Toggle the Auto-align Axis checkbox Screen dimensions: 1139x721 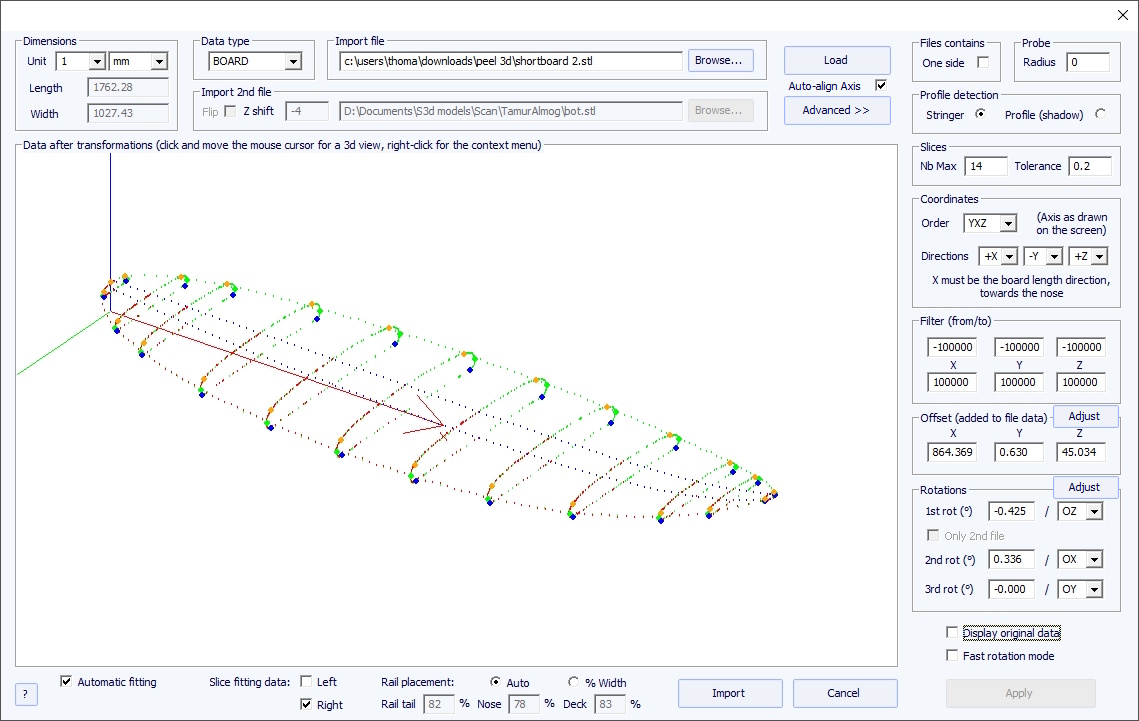point(881,86)
